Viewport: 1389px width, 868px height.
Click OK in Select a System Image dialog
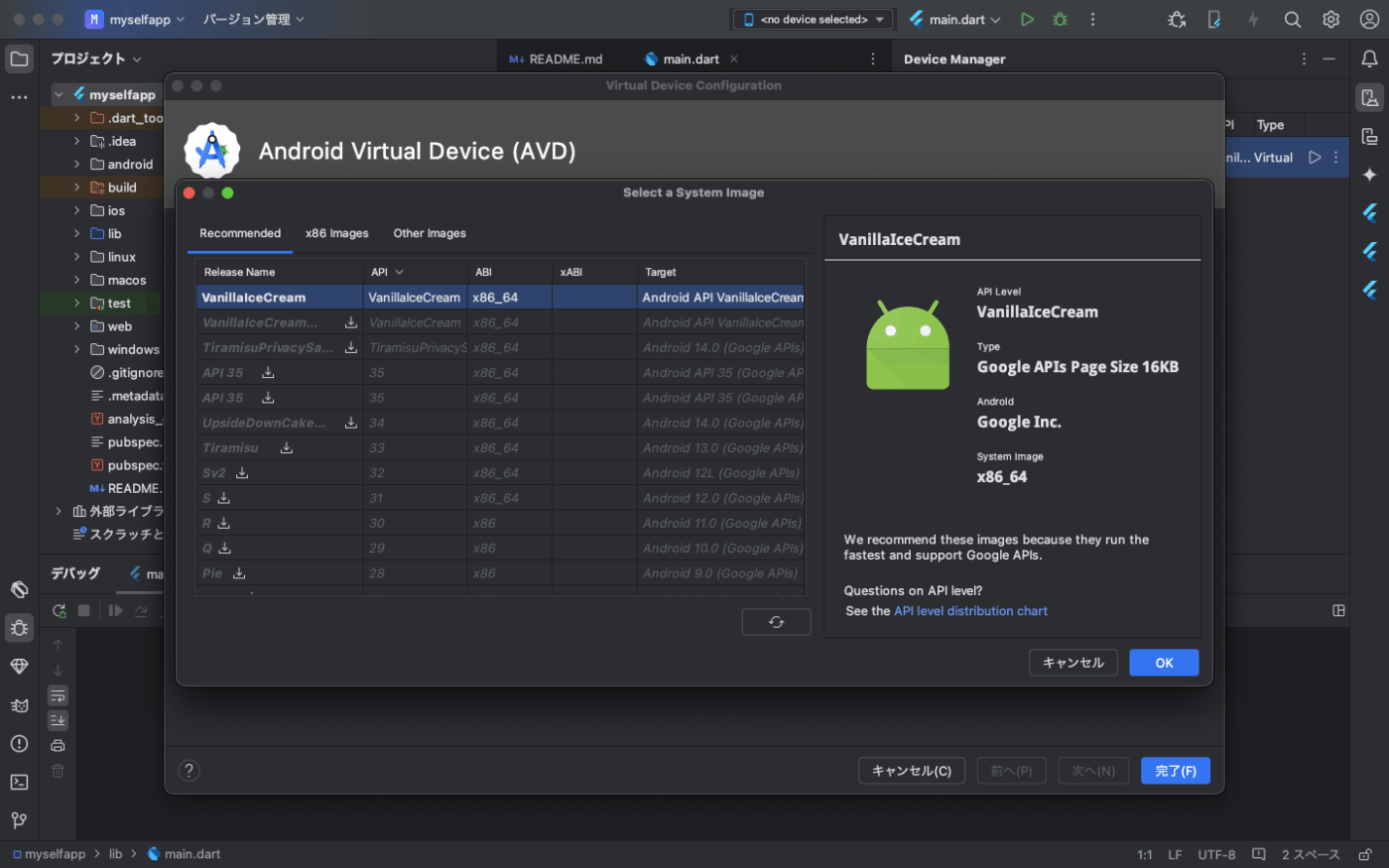[1164, 663]
